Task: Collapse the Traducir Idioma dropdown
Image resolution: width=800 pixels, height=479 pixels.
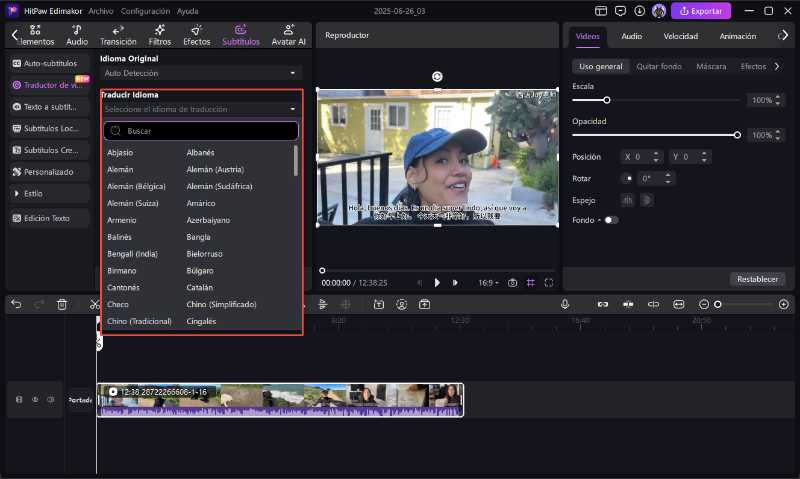Action: coord(200,109)
